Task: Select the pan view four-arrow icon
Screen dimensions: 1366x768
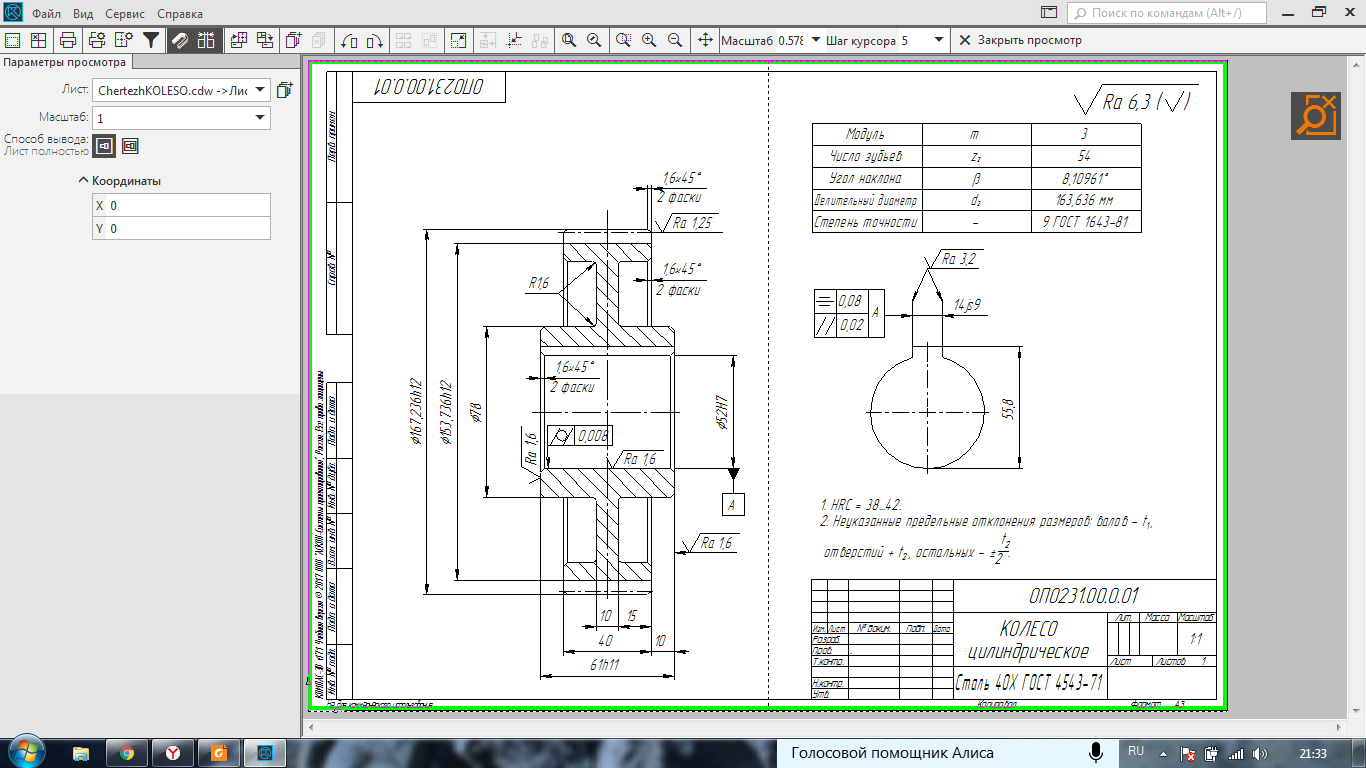Action: click(x=704, y=40)
